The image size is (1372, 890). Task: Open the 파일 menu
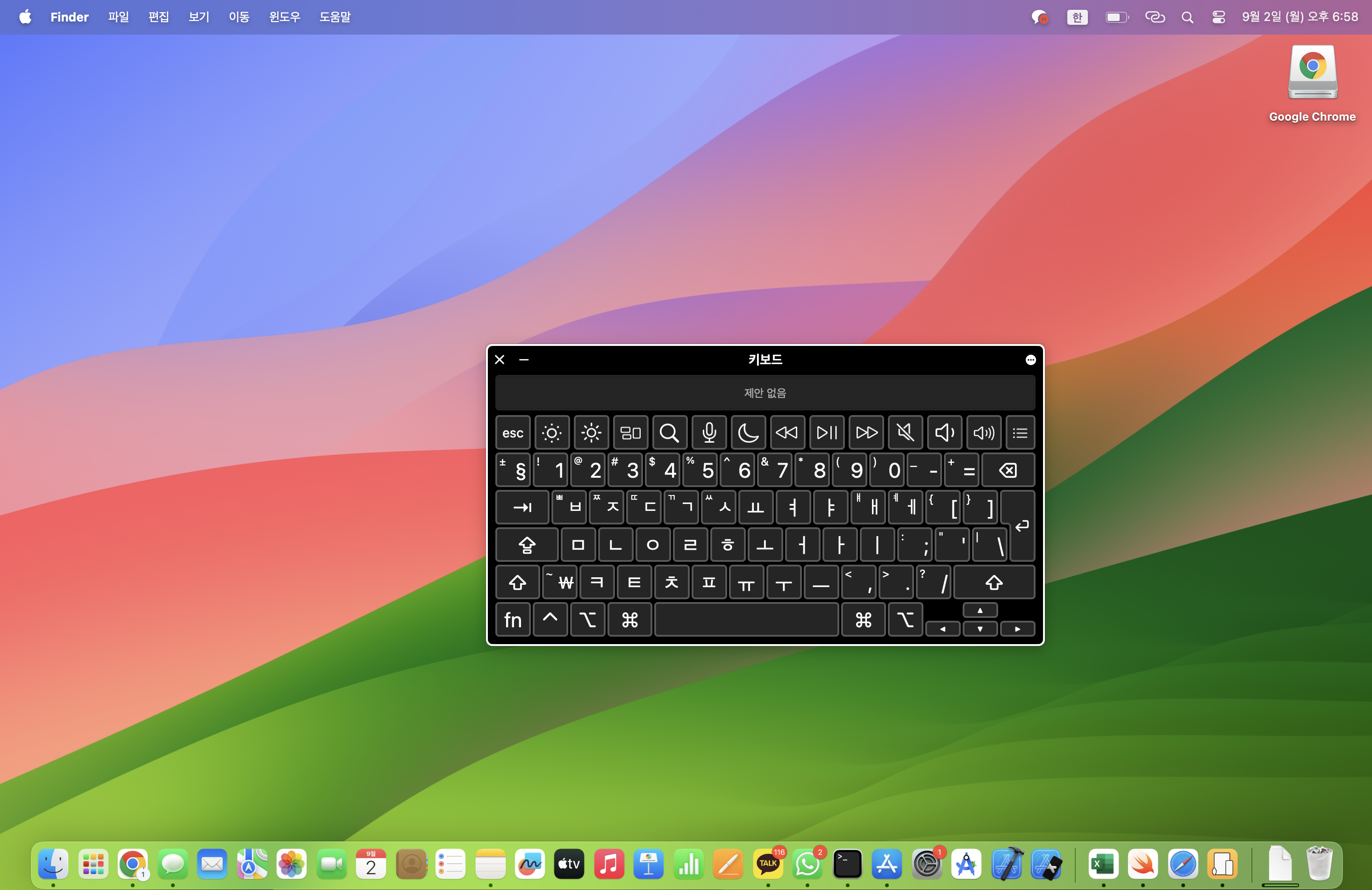coord(118,17)
